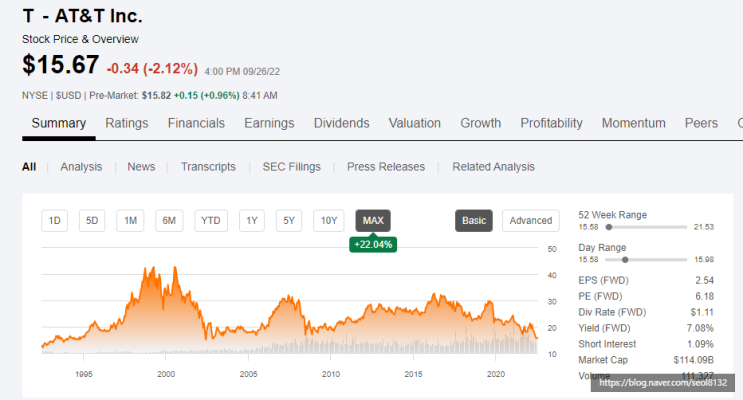
Task: Go to the Earnings tab
Action: tap(269, 123)
